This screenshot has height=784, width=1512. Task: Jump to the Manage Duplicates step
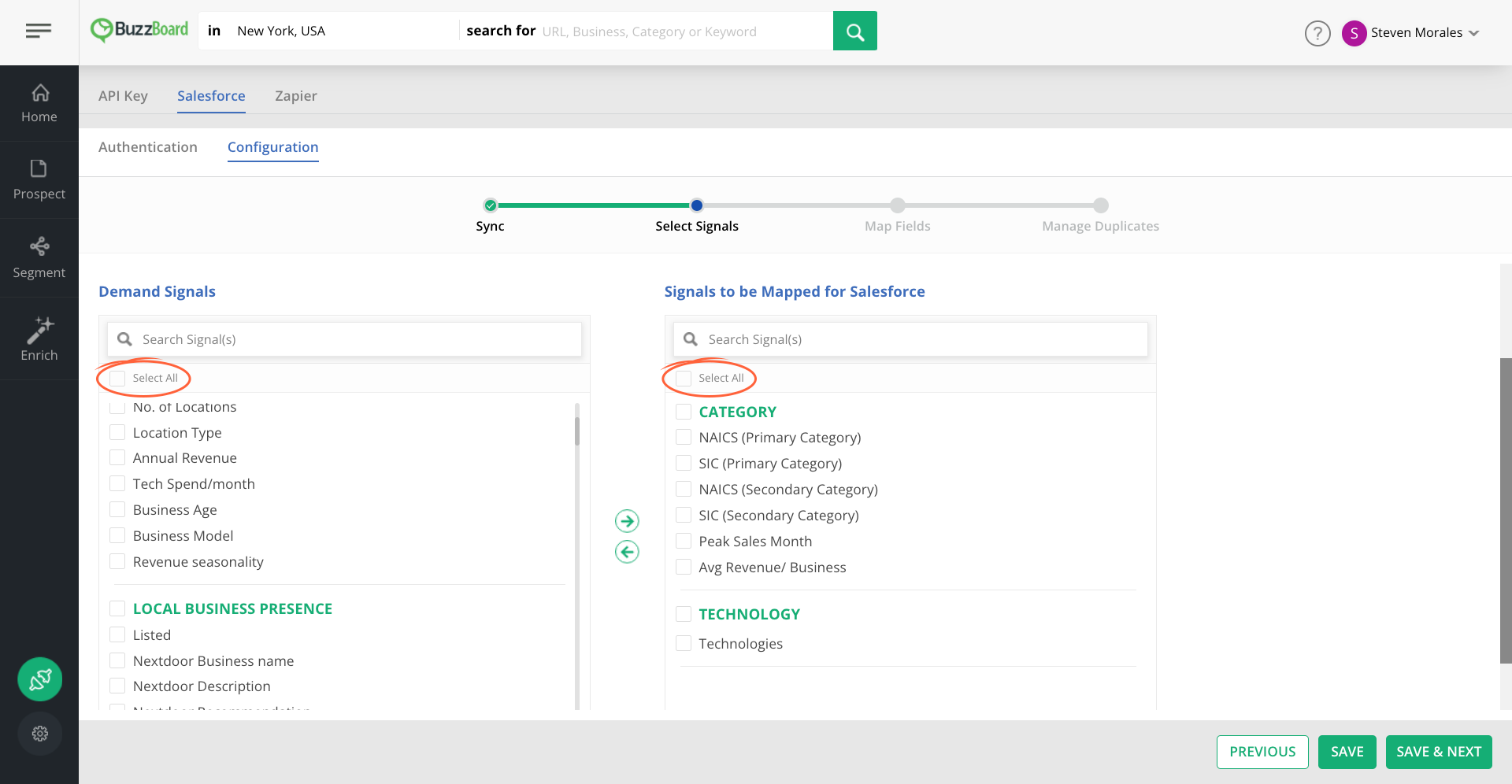coord(1101,205)
